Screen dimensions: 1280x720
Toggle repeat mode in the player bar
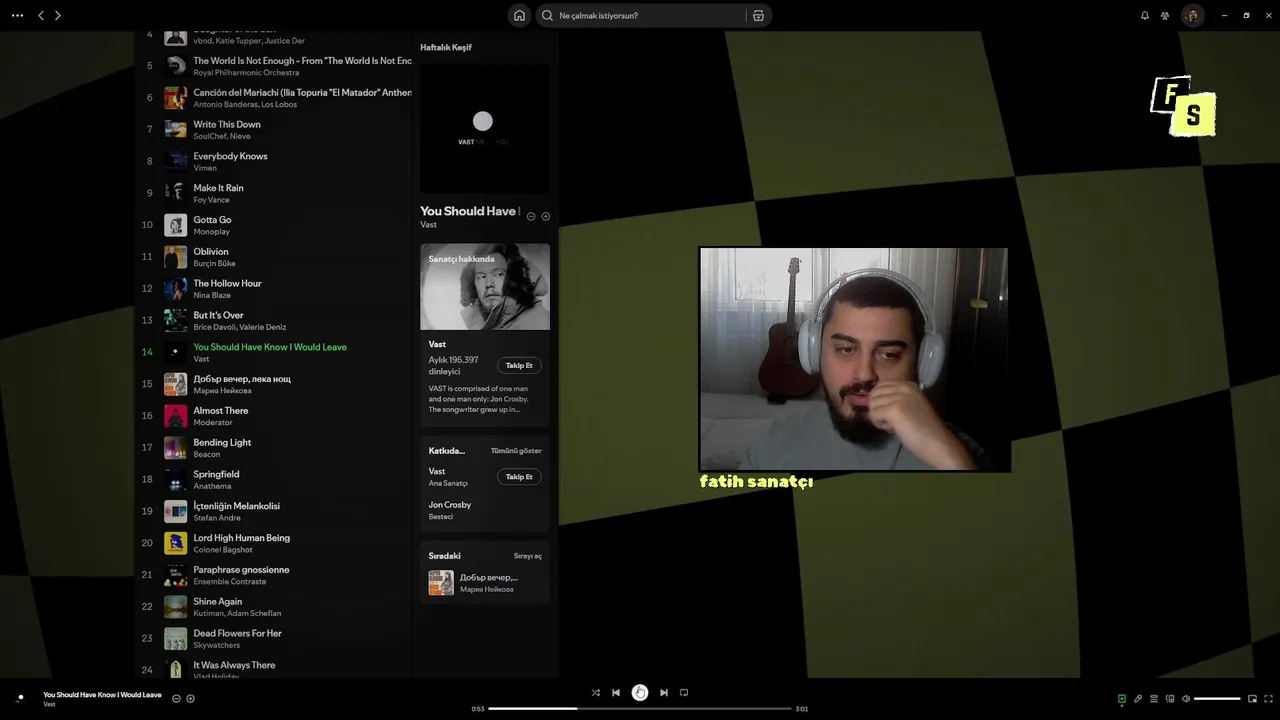684,692
